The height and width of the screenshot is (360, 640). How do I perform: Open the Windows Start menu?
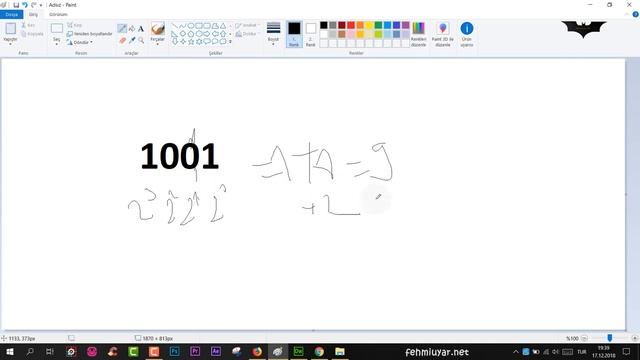pyautogui.click(x=10, y=351)
